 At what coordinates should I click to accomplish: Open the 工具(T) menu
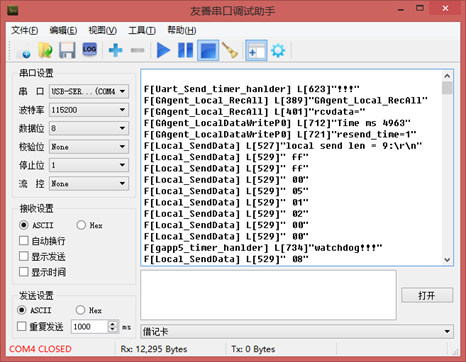(x=142, y=30)
